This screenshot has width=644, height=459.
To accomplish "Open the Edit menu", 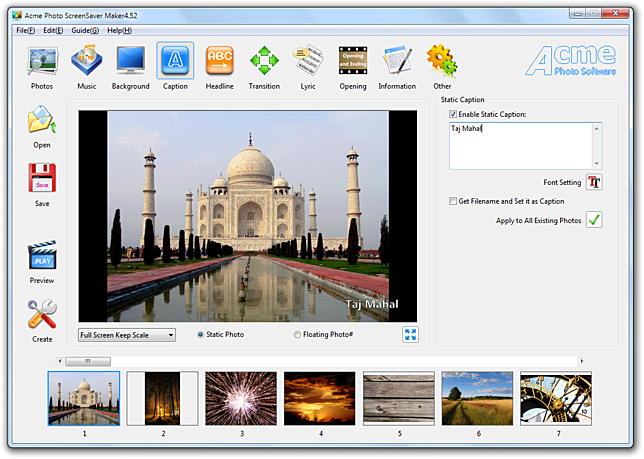I will point(53,30).
